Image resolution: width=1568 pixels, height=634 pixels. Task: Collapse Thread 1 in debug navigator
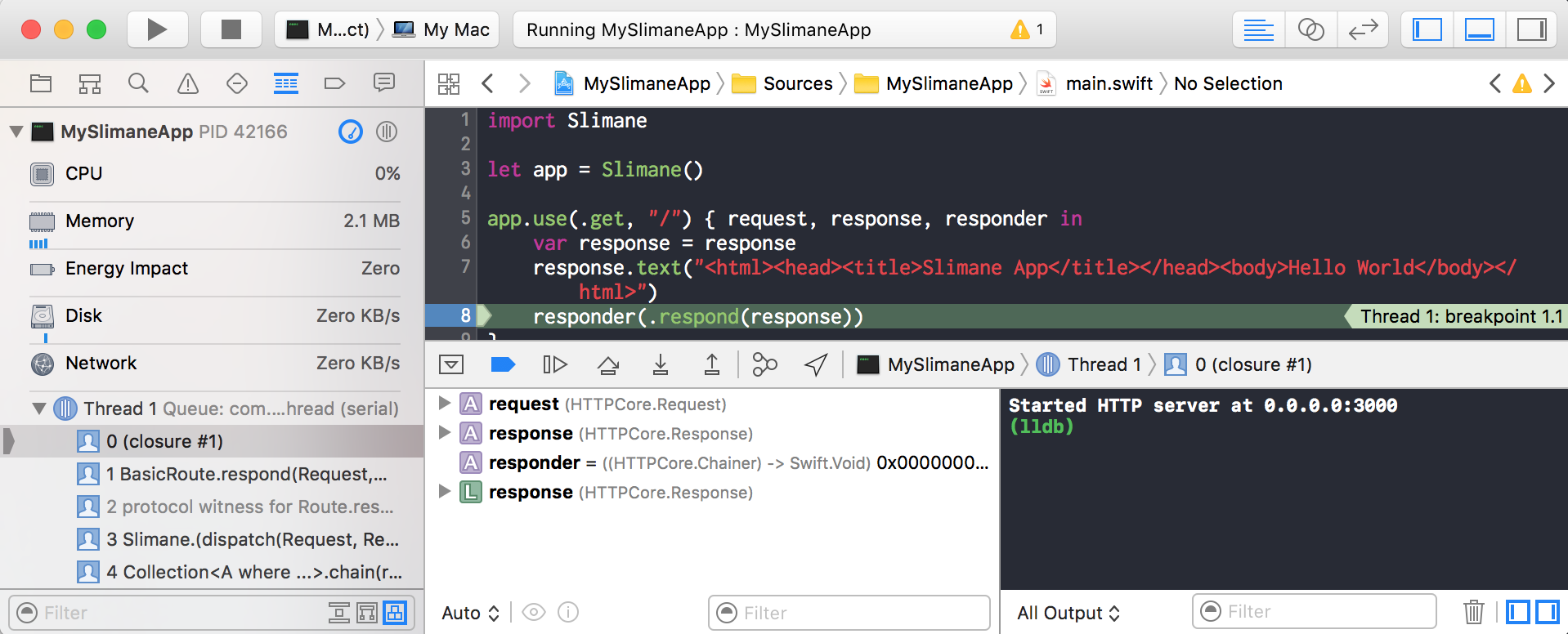(38, 409)
